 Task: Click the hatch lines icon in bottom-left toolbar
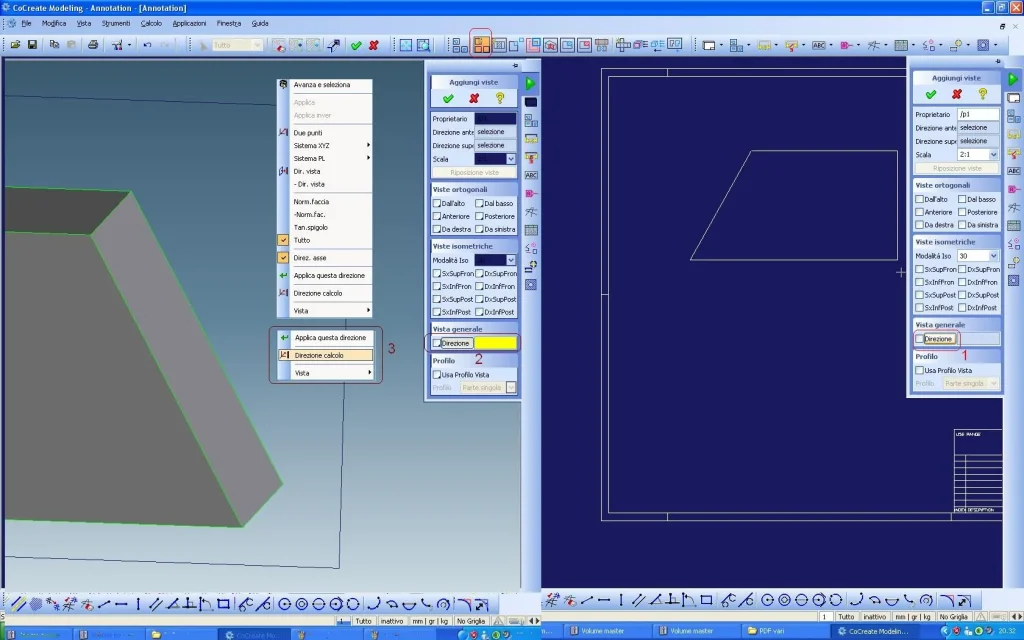click(18, 604)
